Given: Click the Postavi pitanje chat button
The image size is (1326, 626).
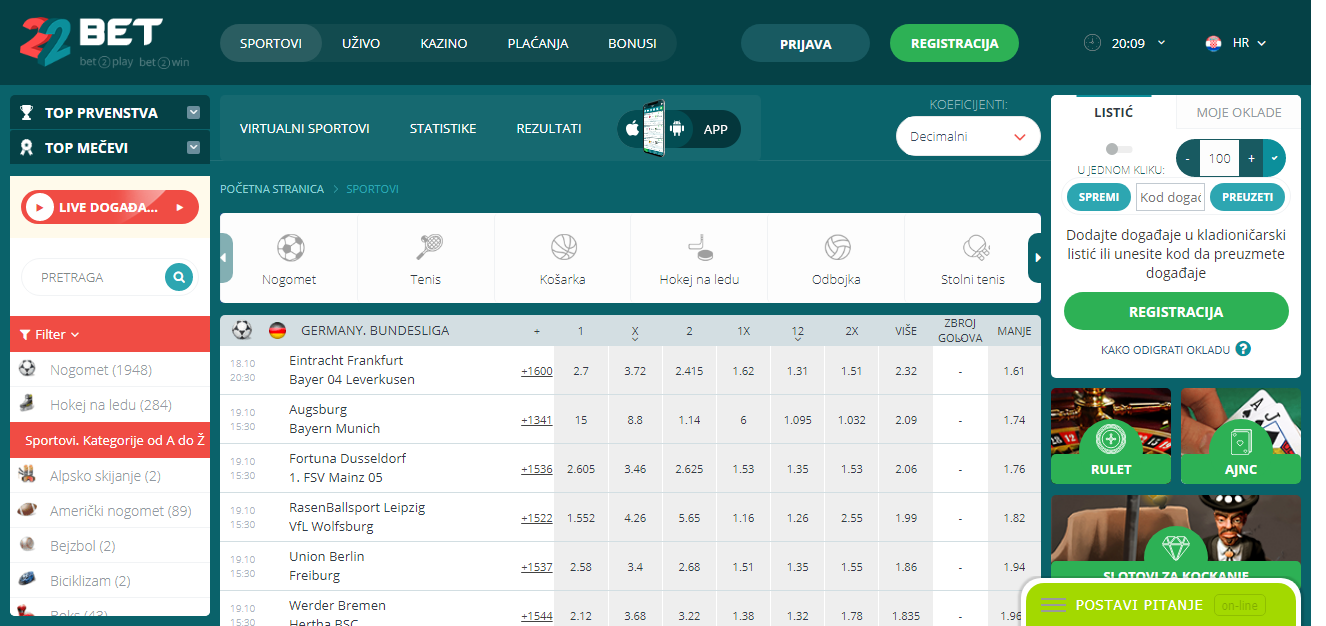Looking at the screenshot, I should coord(1161,605).
